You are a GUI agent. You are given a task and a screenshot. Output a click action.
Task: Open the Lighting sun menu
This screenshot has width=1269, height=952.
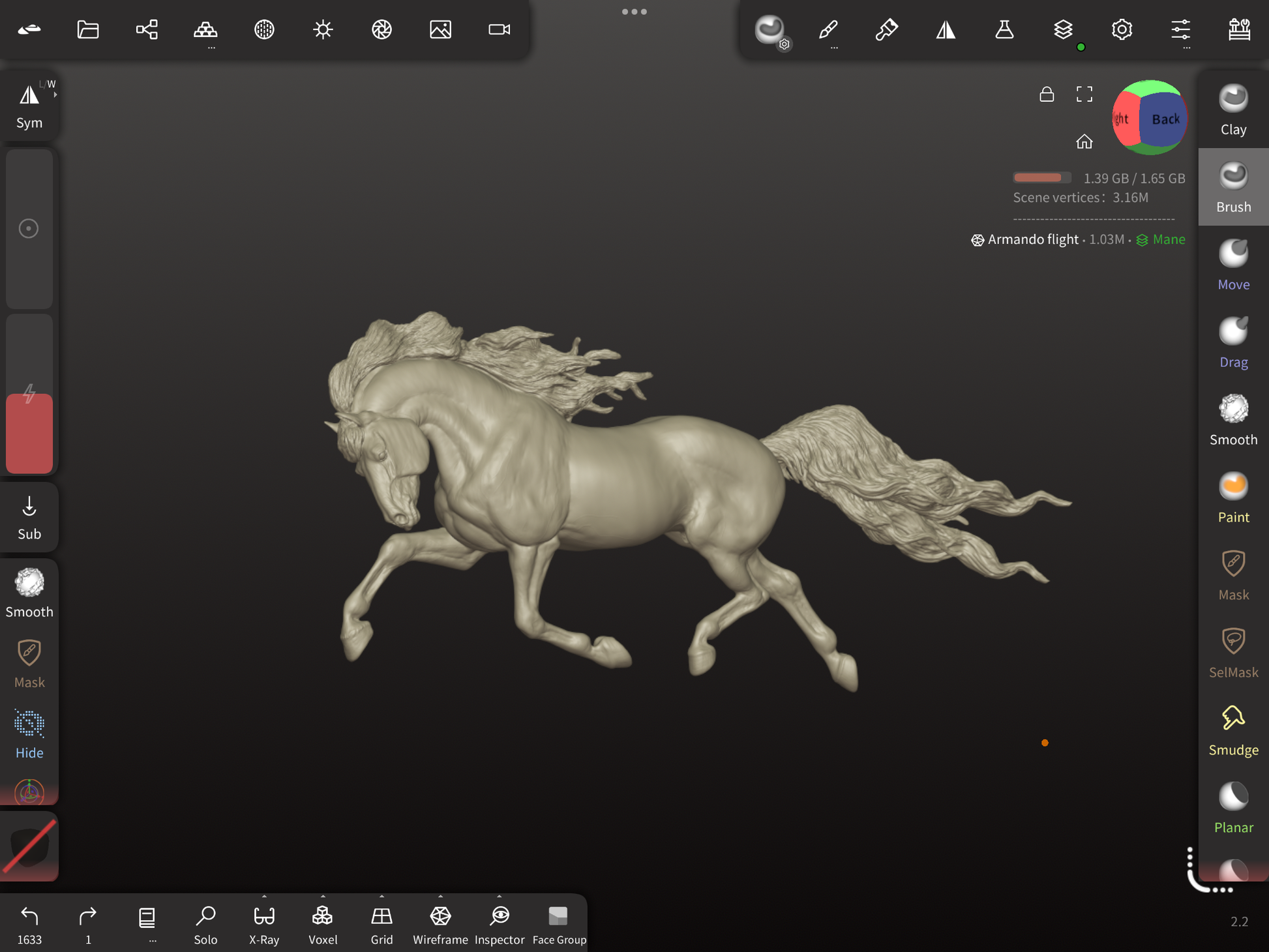tap(323, 29)
